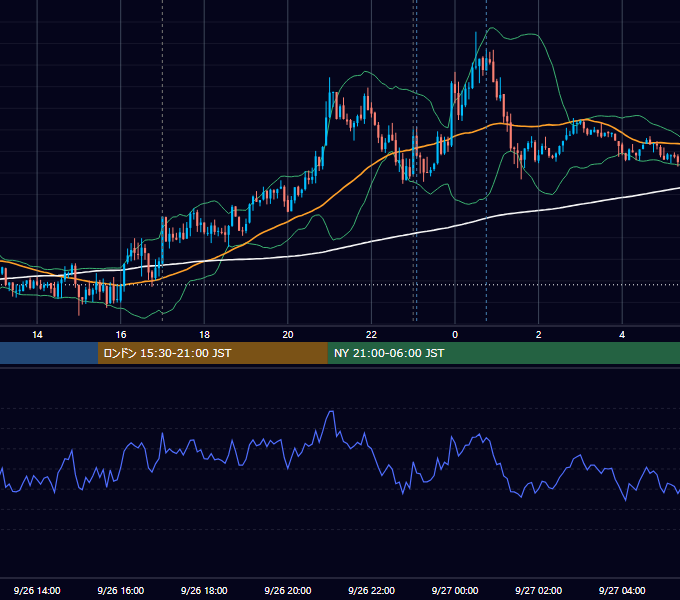
Task: Click the 9/26 16:00 date label
Action: [121, 590]
